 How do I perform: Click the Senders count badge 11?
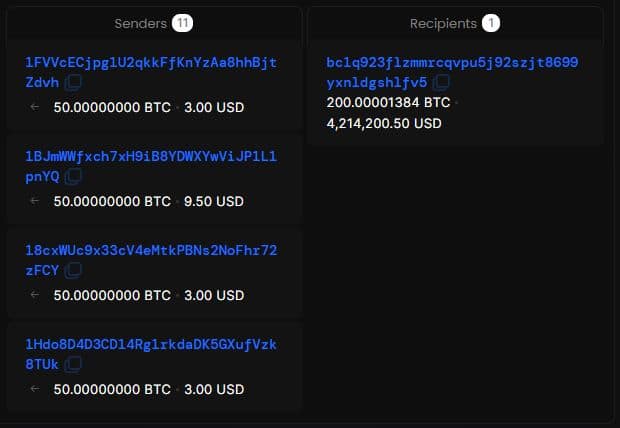pyautogui.click(x=182, y=23)
